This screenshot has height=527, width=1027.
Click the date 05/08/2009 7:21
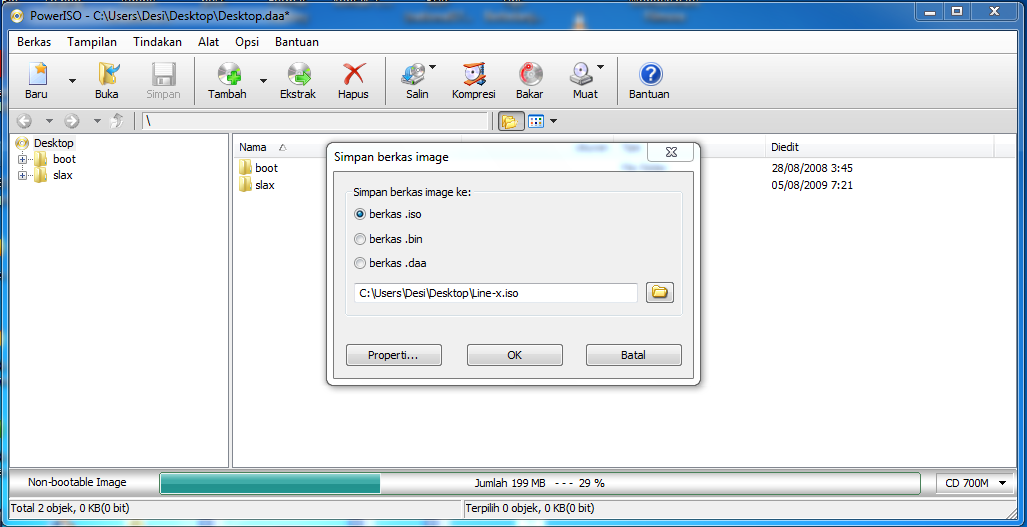tap(812, 185)
